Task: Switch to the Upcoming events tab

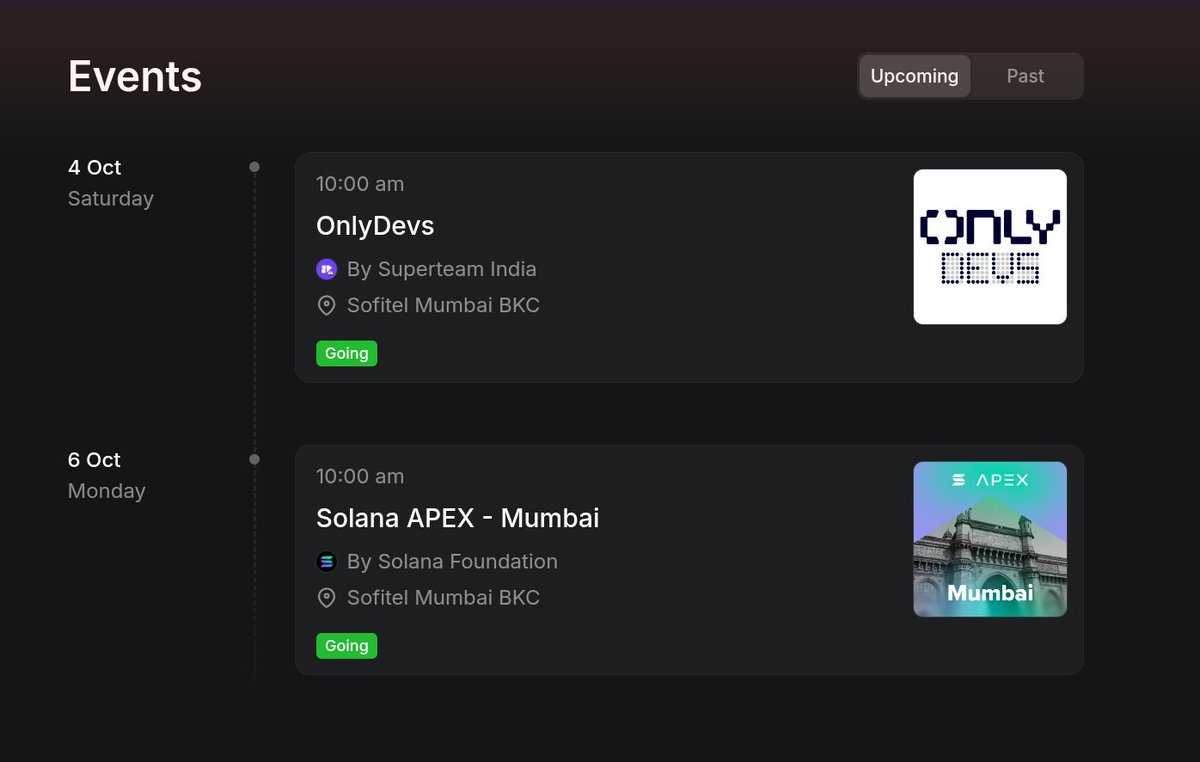Action: click(914, 76)
